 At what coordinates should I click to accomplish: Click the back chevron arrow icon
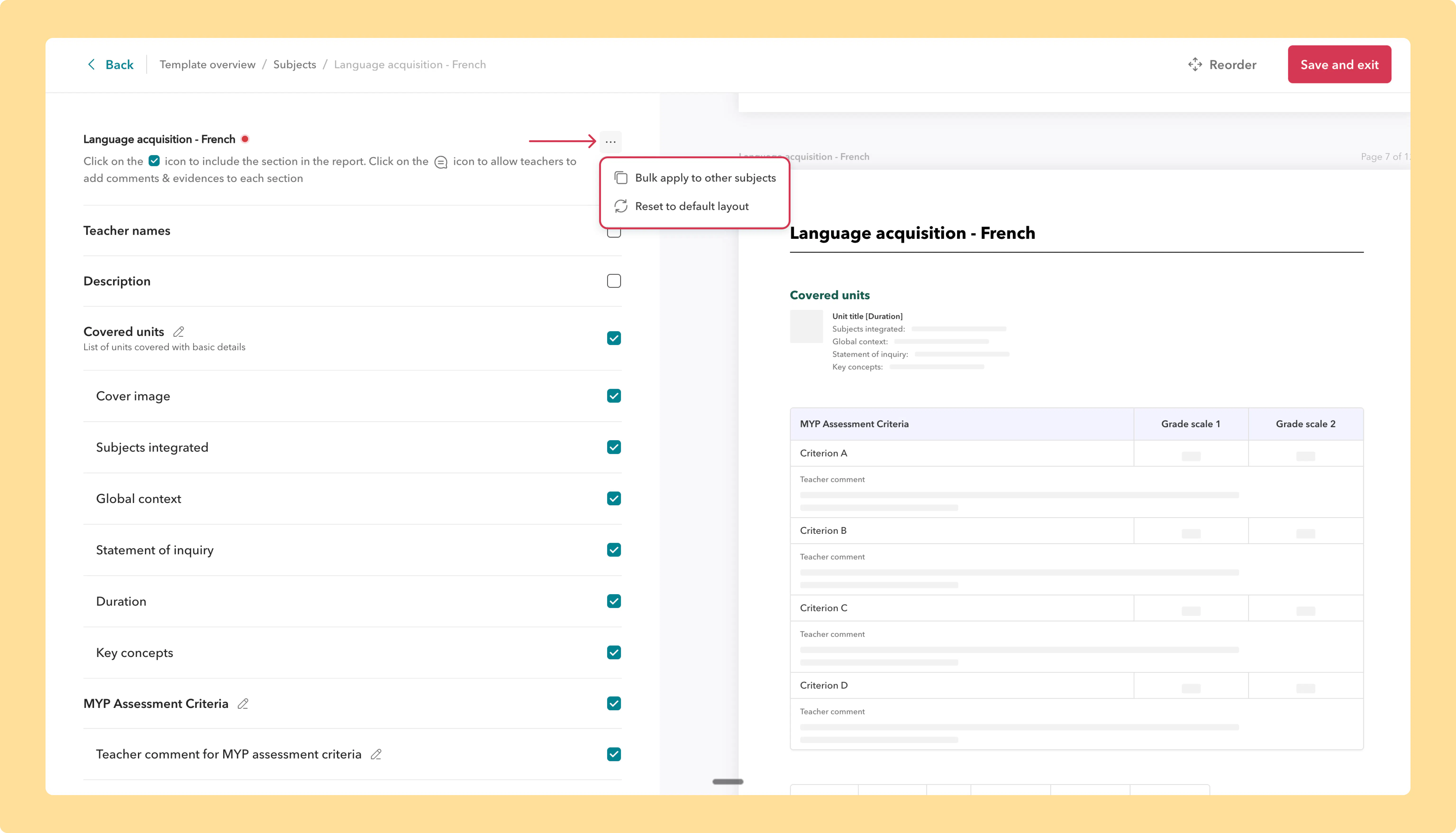tap(91, 65)
